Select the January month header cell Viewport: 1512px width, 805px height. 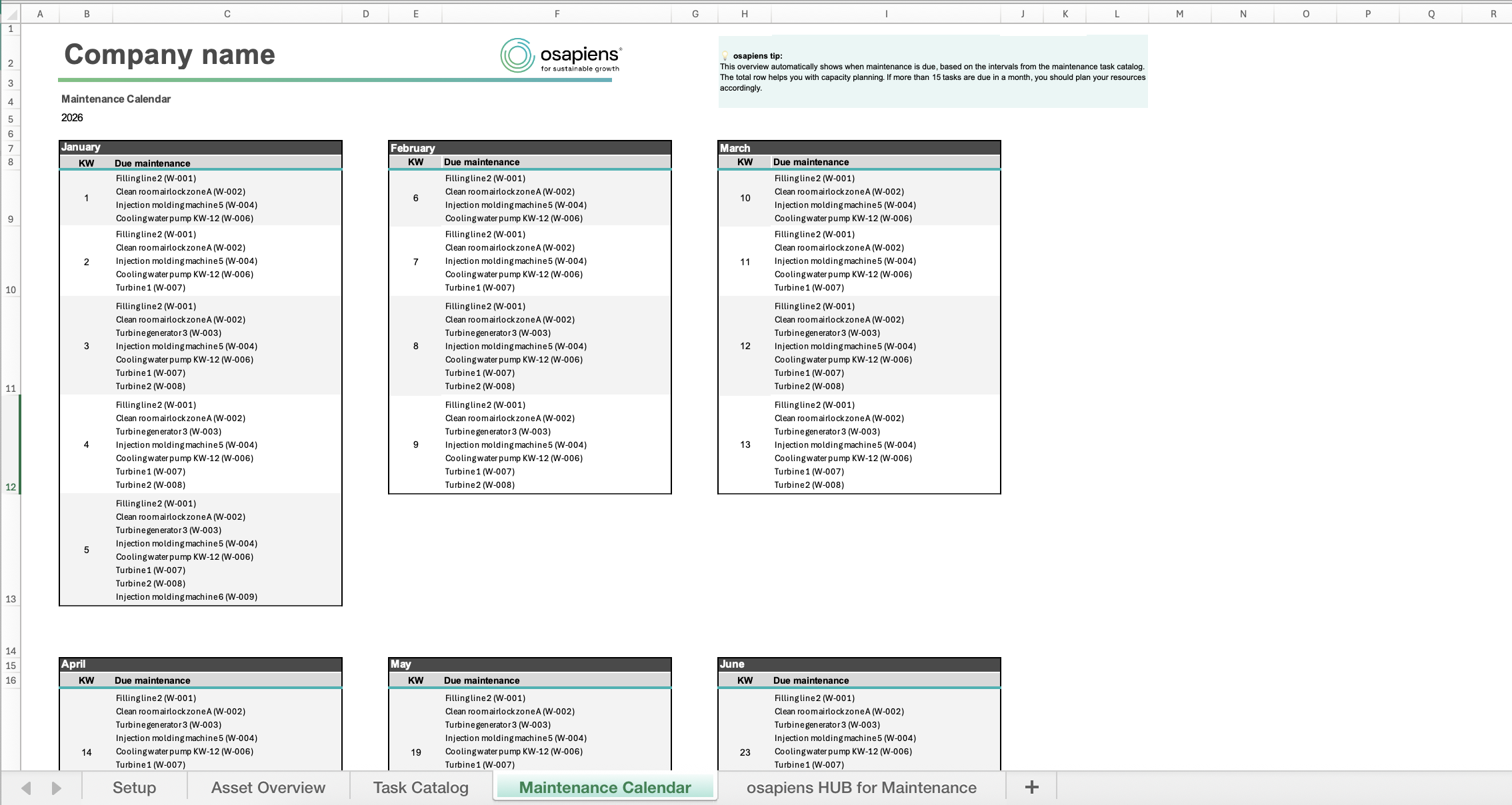pyautogui.click(x=200, y=147)
